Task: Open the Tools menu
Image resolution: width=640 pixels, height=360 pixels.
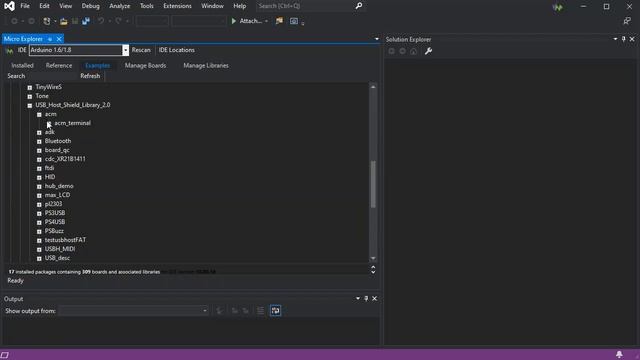Action: [147, 6]
